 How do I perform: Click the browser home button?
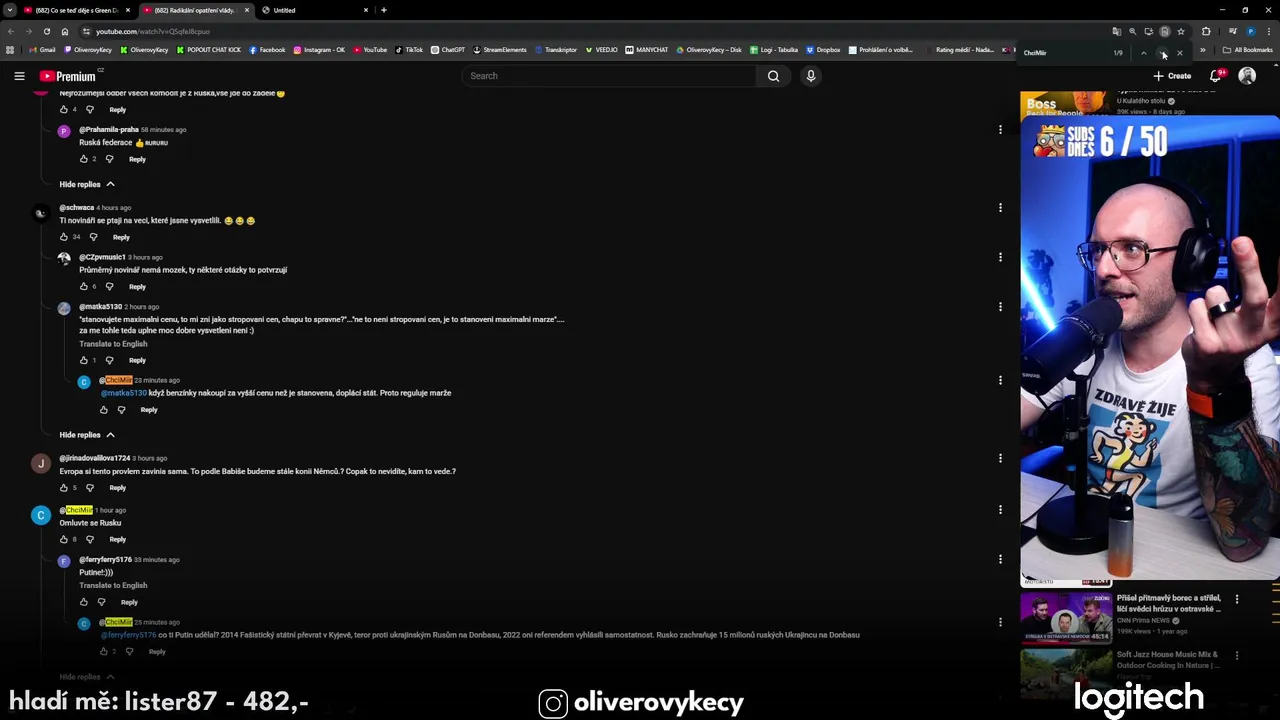tap(65, 31)
